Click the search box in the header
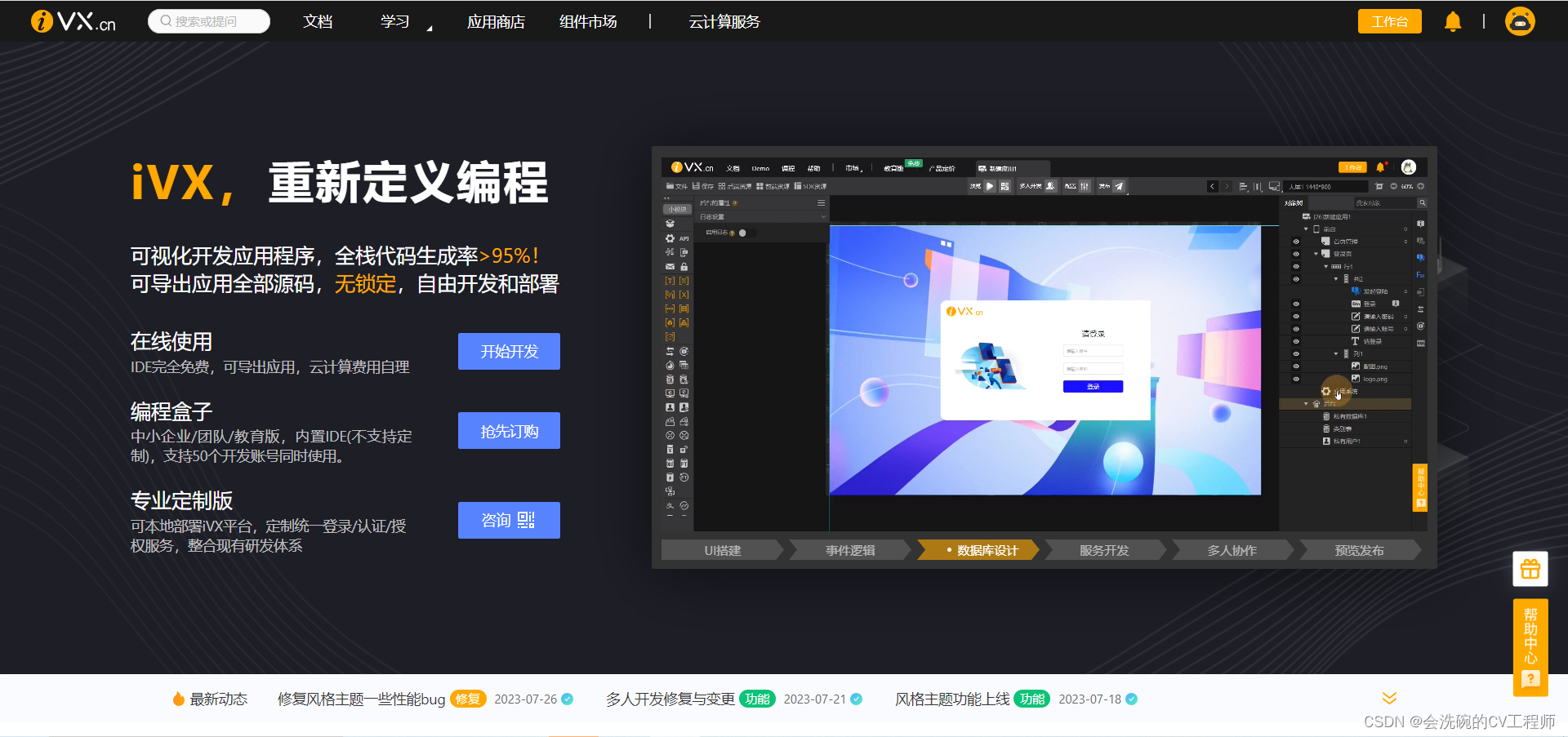1568x737 pixels. point(209,21)
